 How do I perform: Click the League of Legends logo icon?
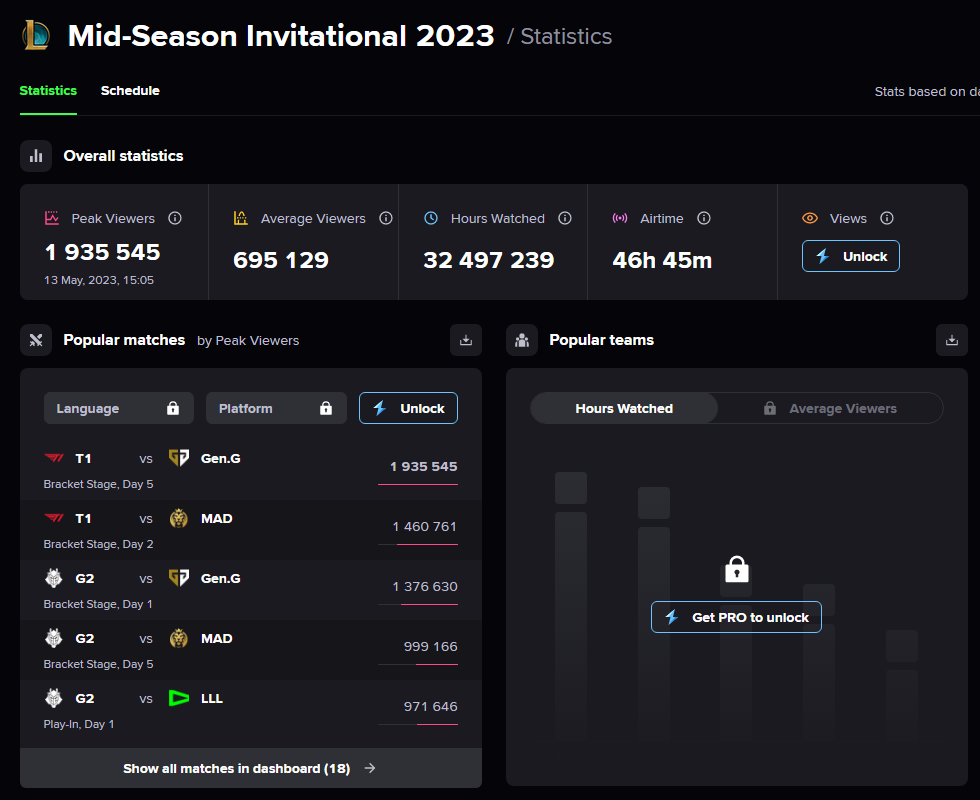[x=36, y=36]
